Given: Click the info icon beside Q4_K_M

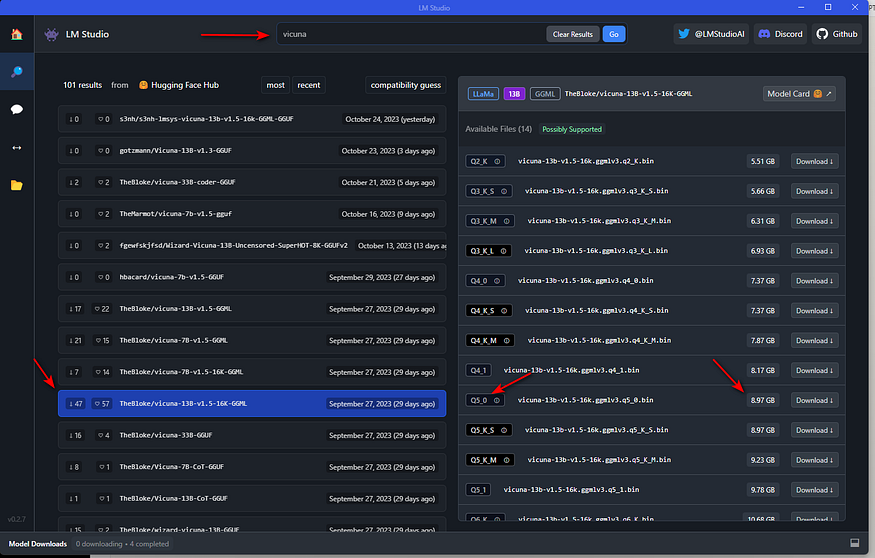Looking at the screenshot, I should 507,340.
